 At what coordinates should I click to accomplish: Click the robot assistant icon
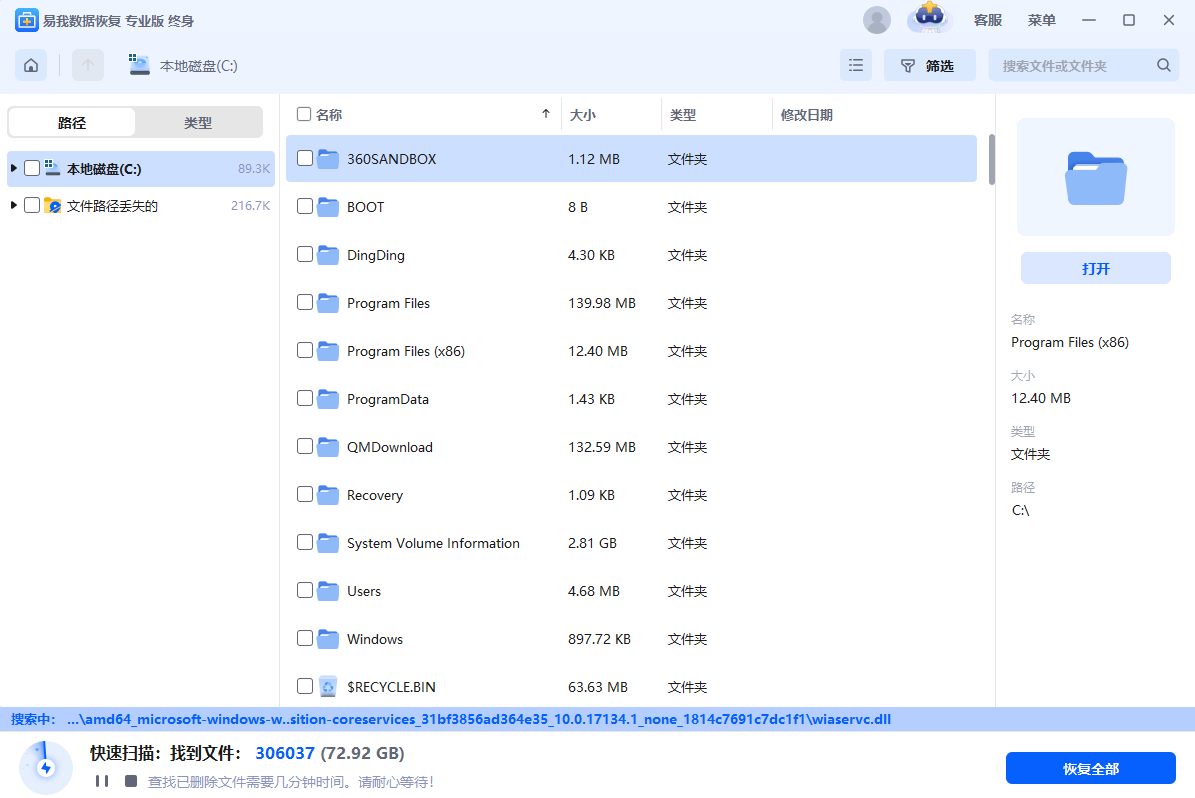929,18
